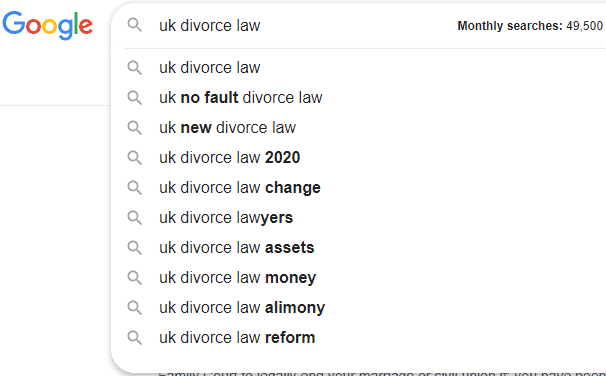606x376 pixels.
Task: Select suggestion 'uk divorce law change'
Action: 358,187
